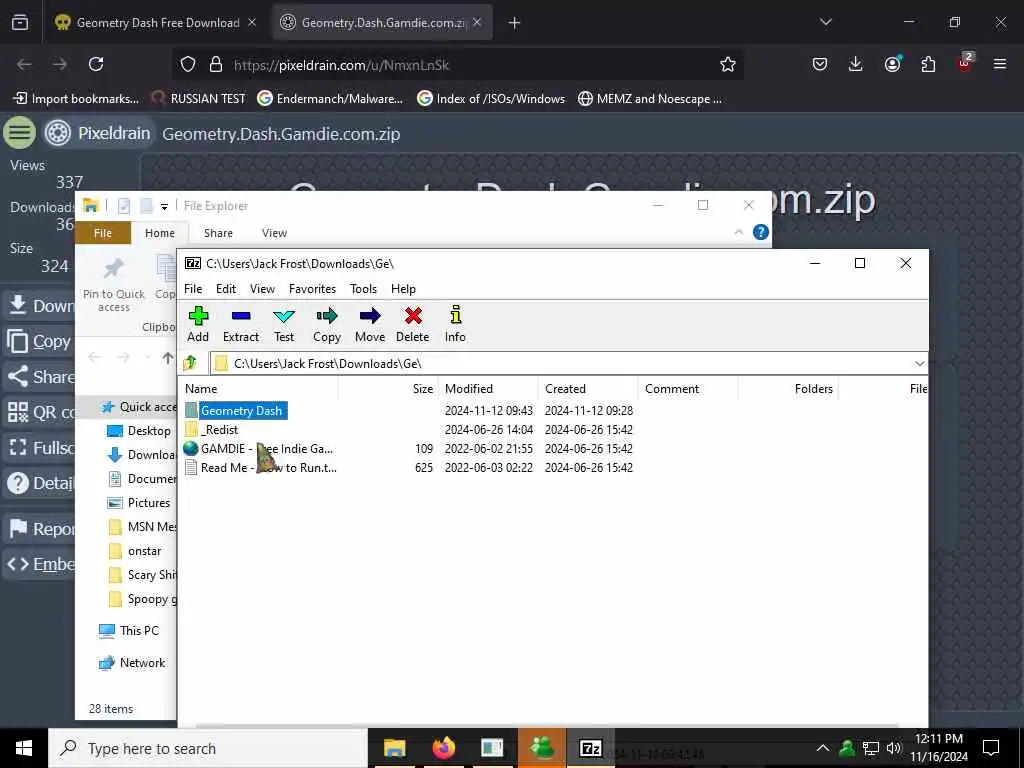This screenshot has width=1024, height=768.
Task: Open a new Firefox tab
Action: 515,23
